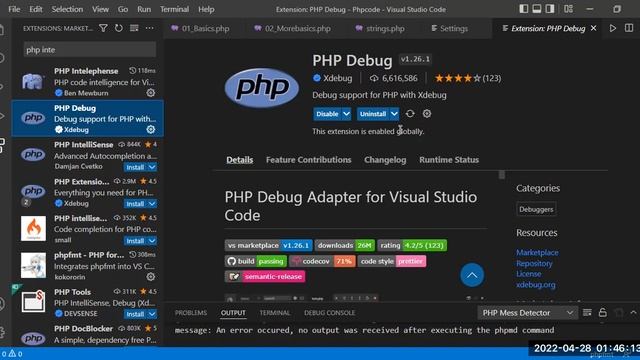Switch to the 01_Basics.php tab
The image size is (640, 360).
pos(200,29)
